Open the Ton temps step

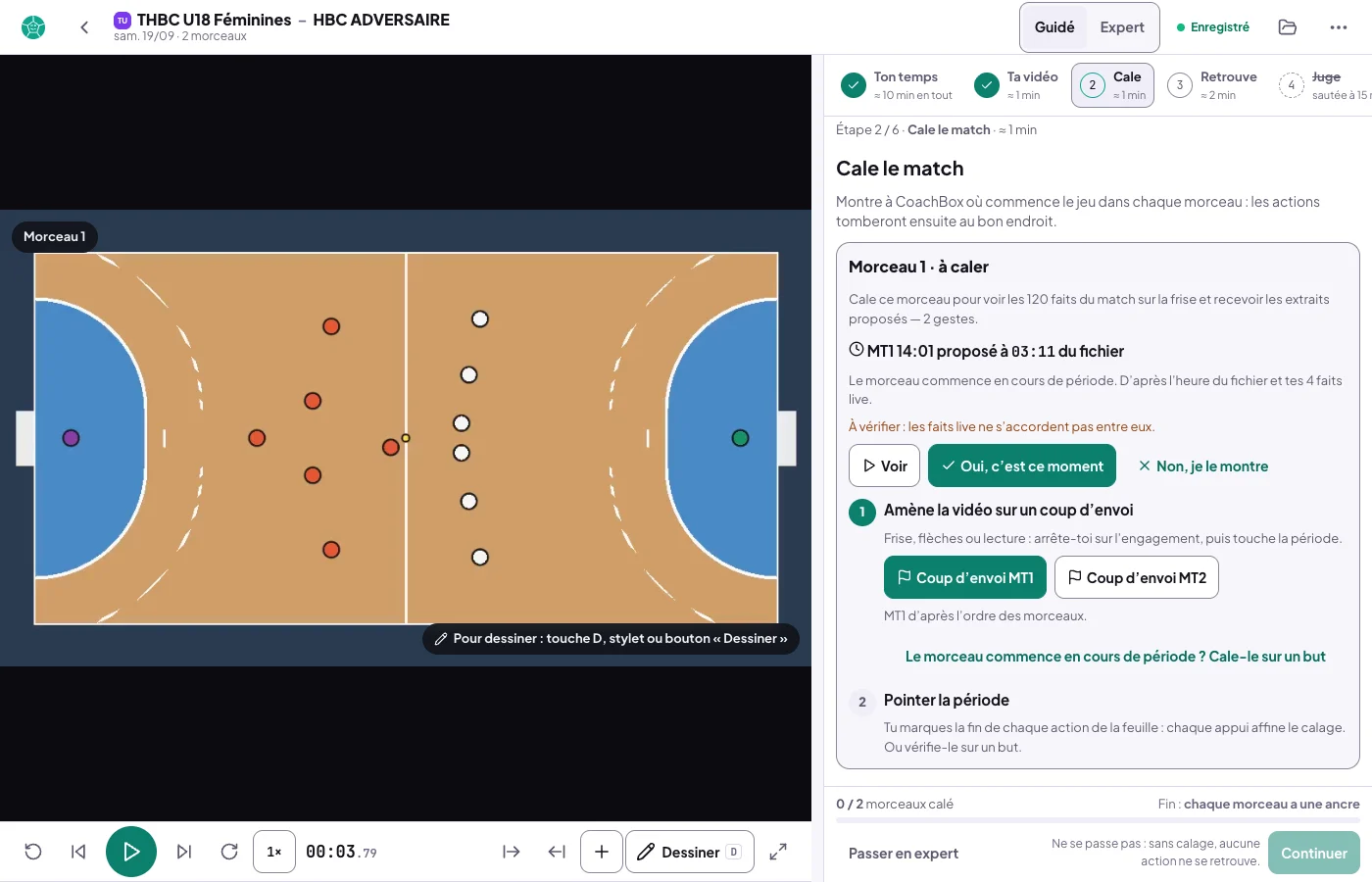tap(898, 85)
